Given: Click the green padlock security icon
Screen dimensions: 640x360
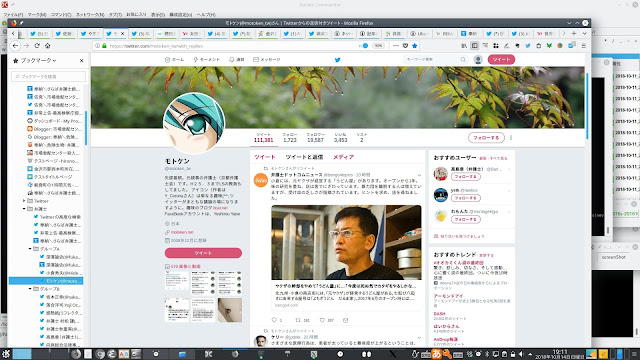Looking at the screenshot, I should pyautogui.click(x=104, y=46).
